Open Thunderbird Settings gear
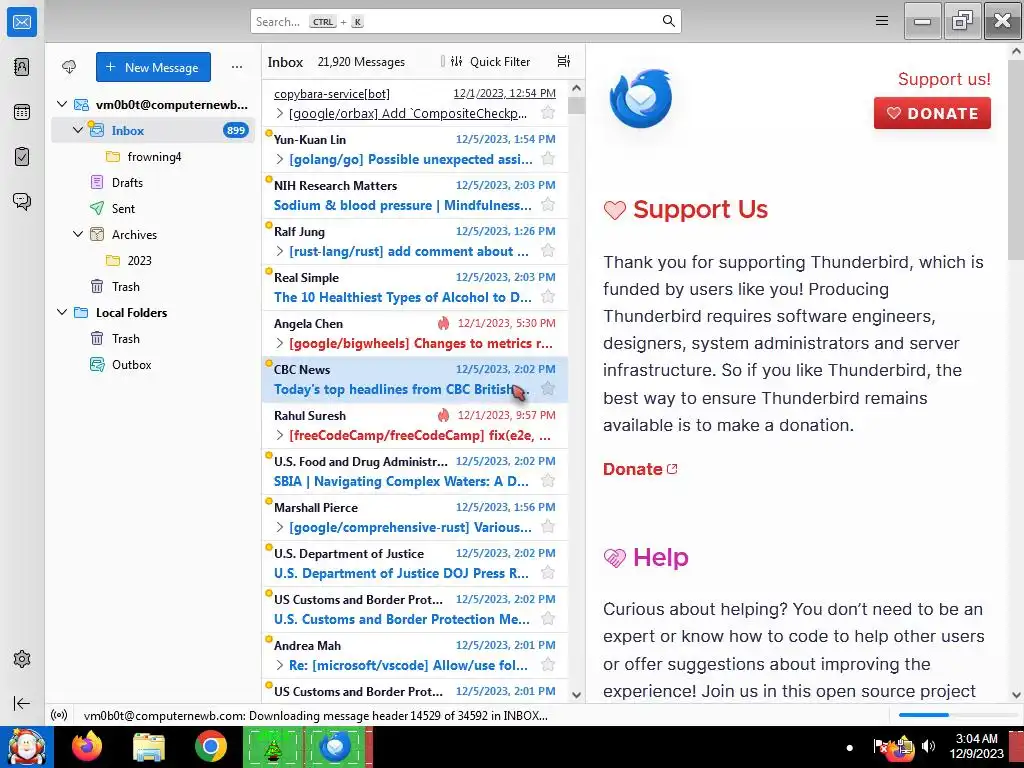 [x=22, y=659]
